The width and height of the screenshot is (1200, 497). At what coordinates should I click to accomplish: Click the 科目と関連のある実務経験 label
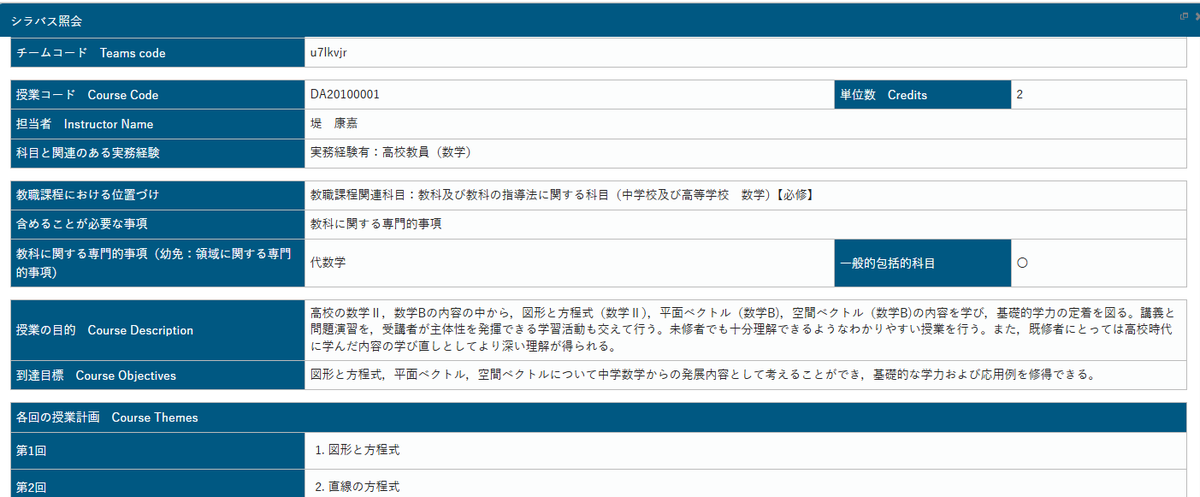click(x=88, y=154)
